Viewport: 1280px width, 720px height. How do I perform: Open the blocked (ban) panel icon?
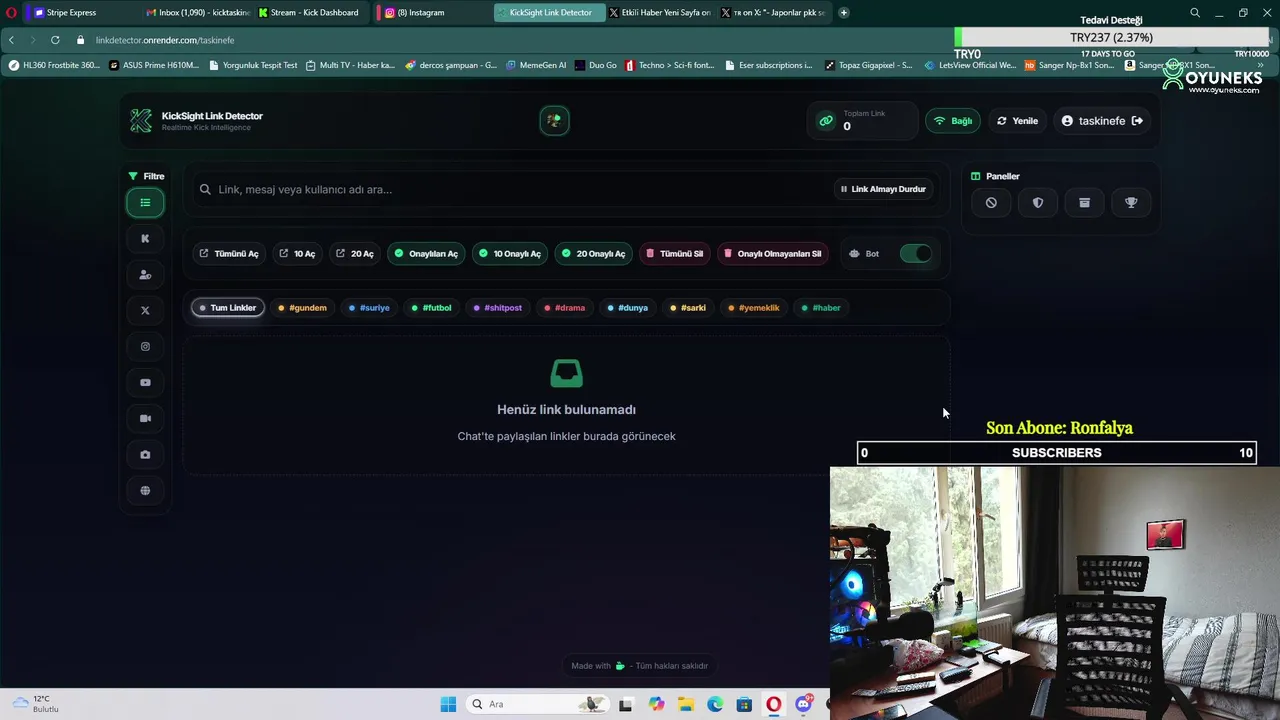click(x=991, y=203)
